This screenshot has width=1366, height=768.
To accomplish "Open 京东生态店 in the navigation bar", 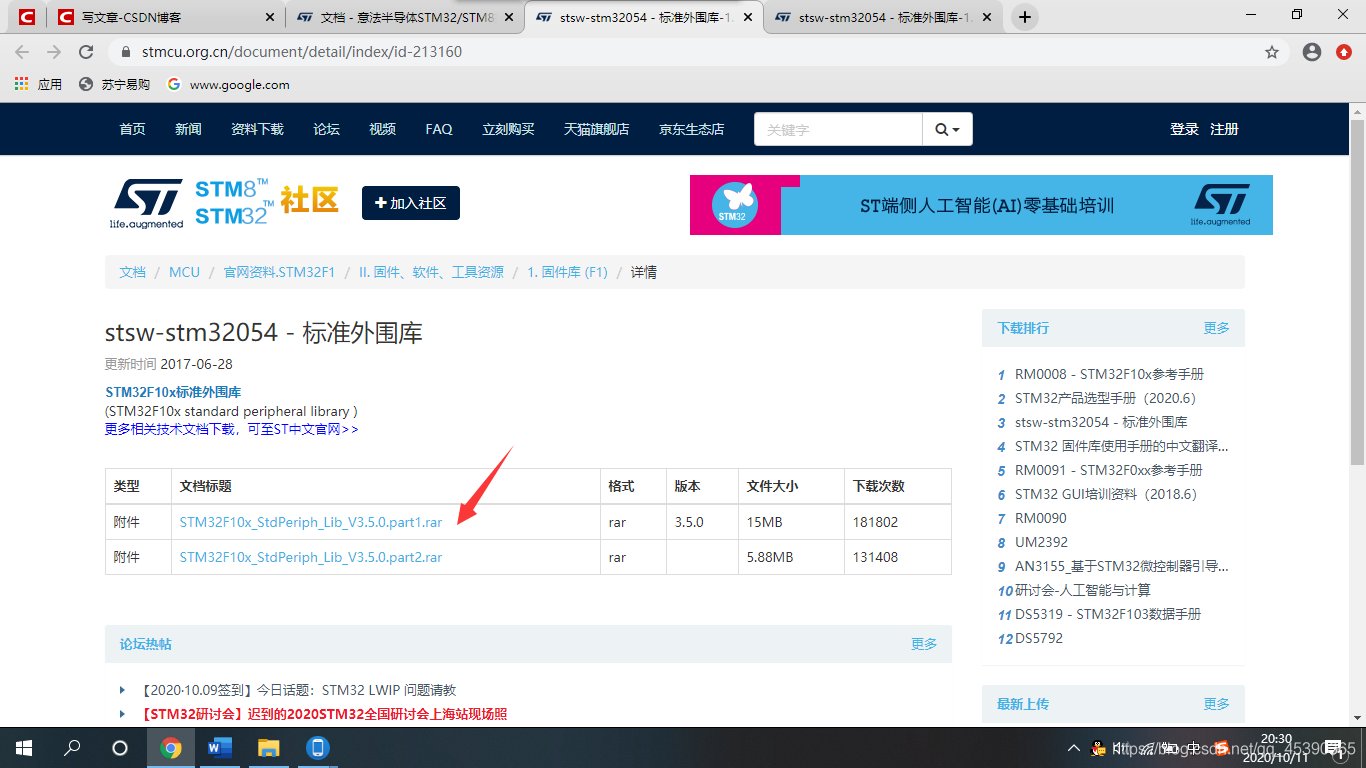I will [691, 129].
